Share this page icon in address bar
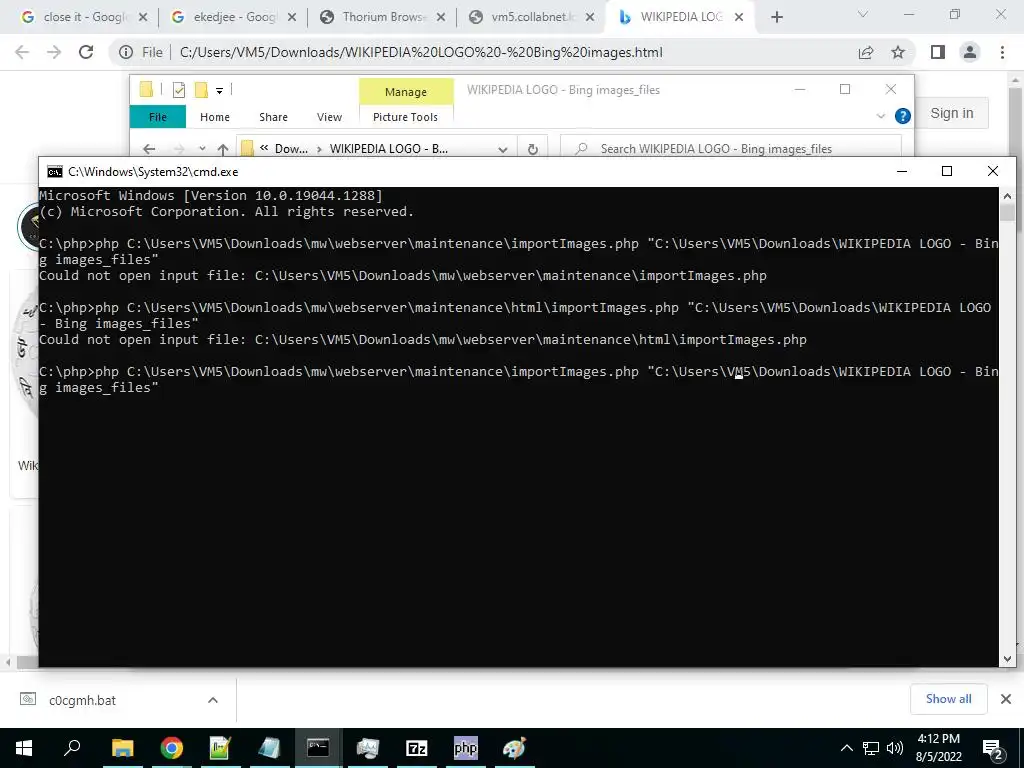 pyautogui.click(x=866, y=52)
